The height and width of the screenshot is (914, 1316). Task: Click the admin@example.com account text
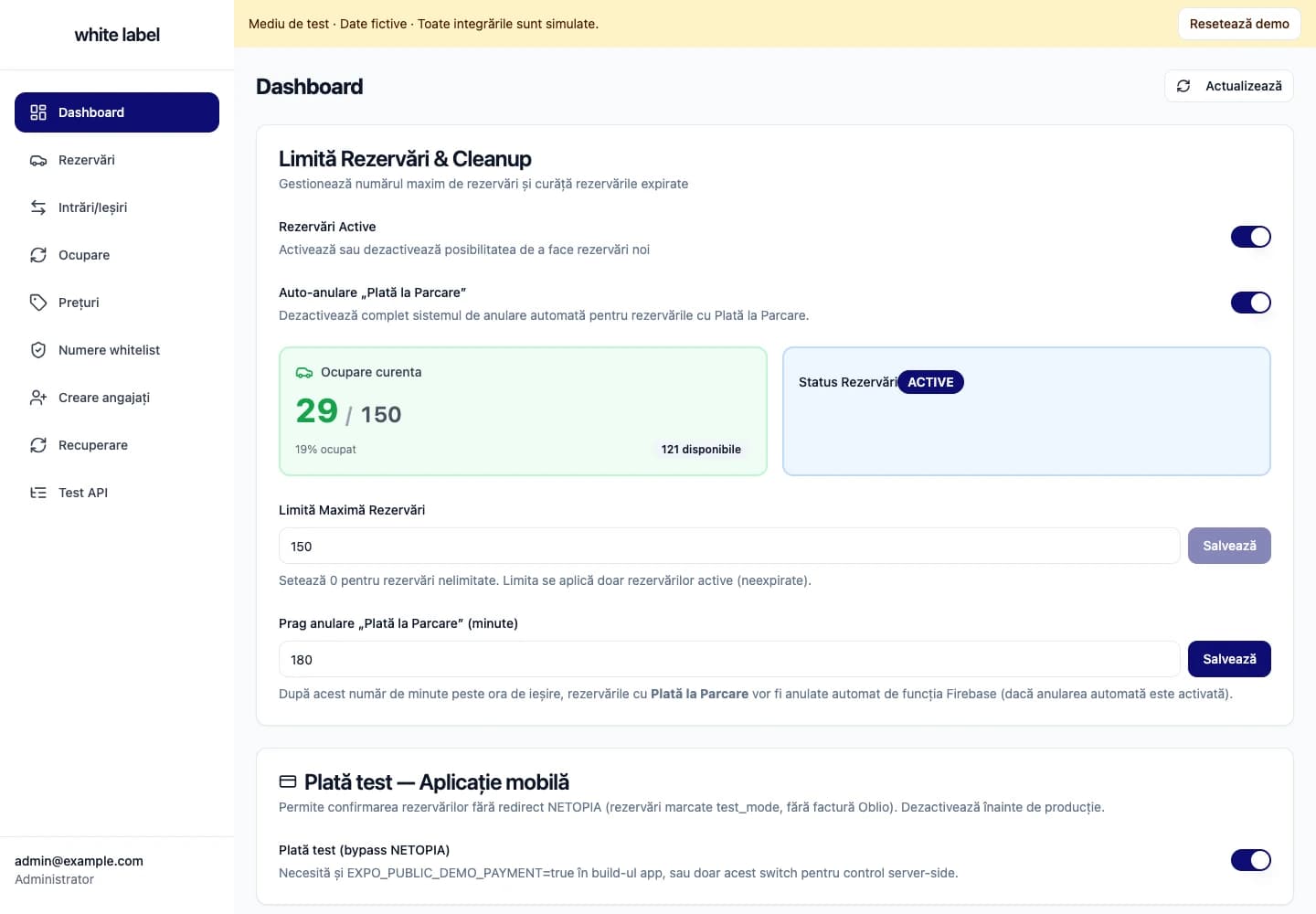[x=79, y=861]
